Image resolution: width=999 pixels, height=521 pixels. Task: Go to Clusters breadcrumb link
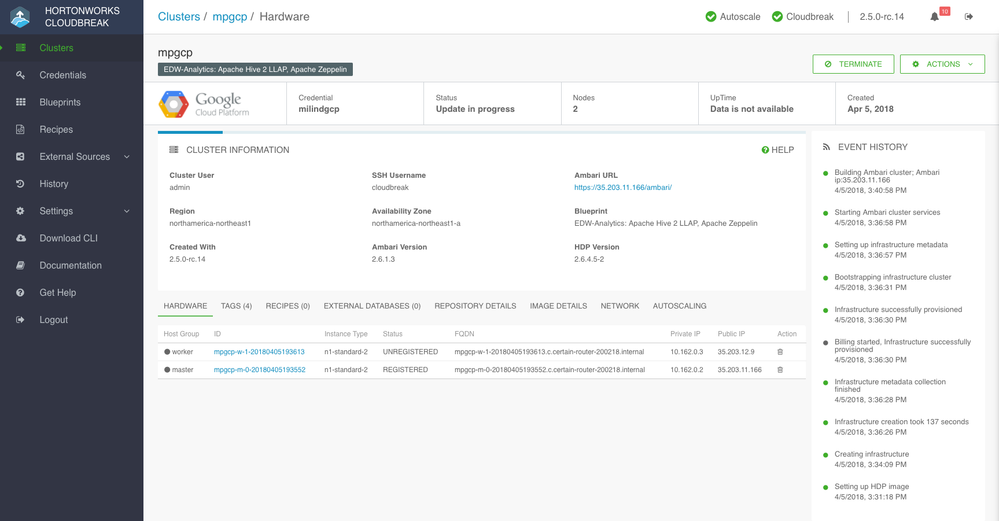(x=178, y=17)
